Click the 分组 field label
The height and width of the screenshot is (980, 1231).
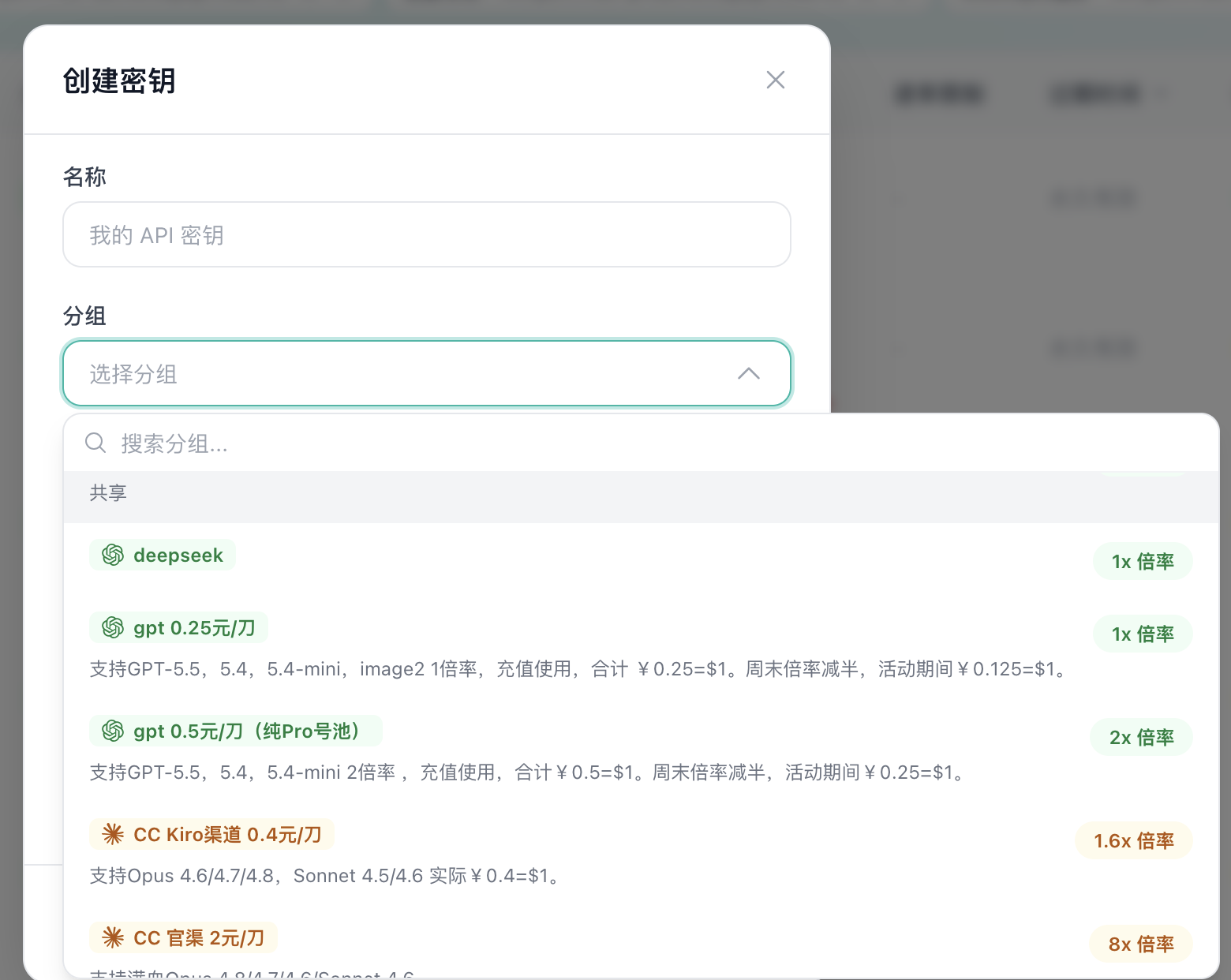tap(84, 316)
